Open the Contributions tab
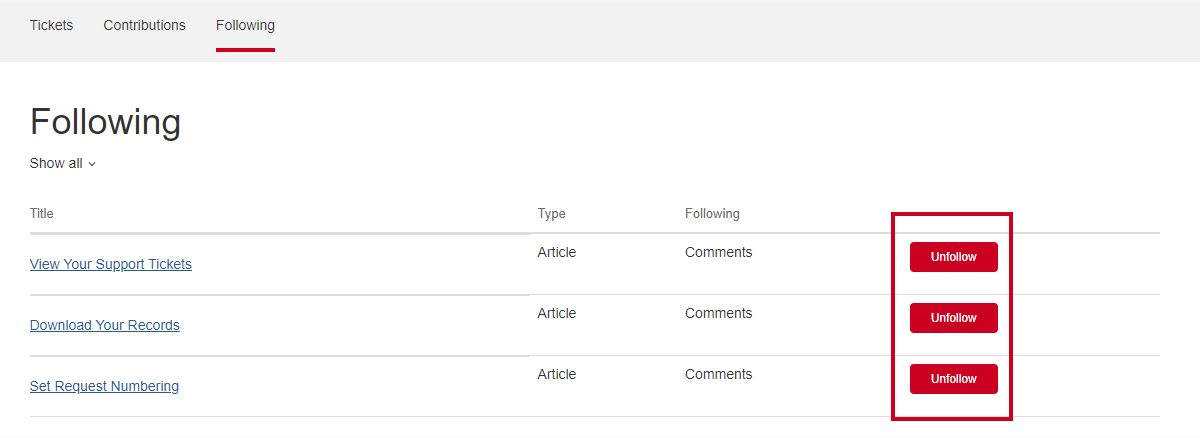 (144, 25)
